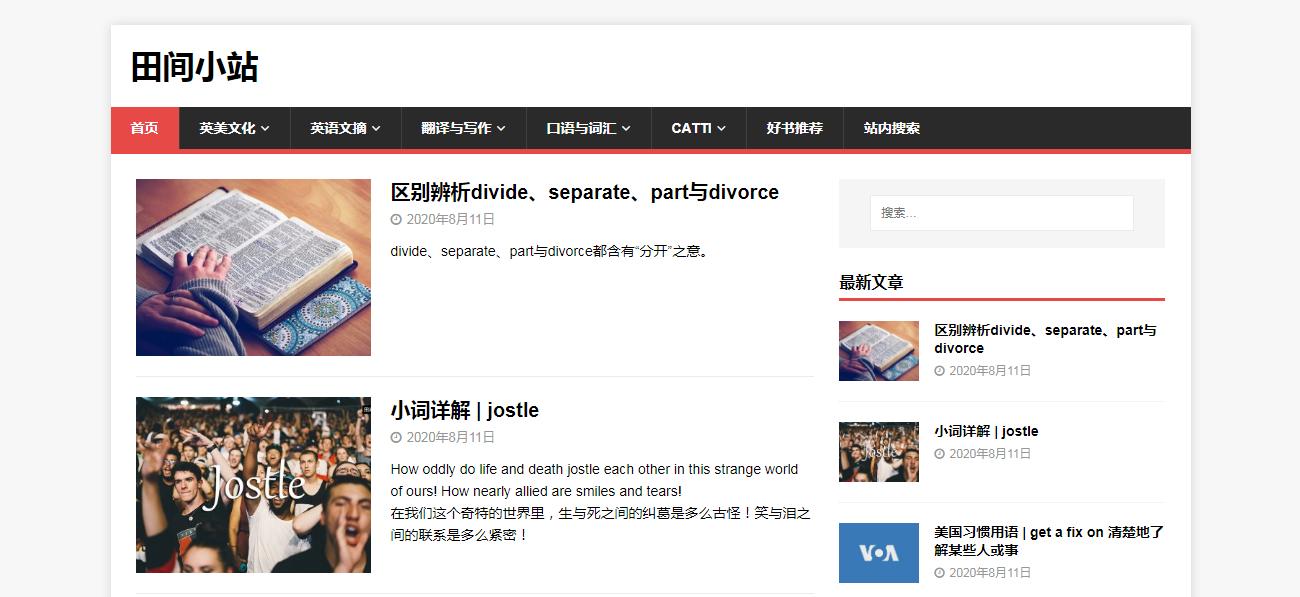Click excerpt text divide、separate、part与divorce都含有“分开”之意
The image size is (1300, 597).
(x=551, y=252)
